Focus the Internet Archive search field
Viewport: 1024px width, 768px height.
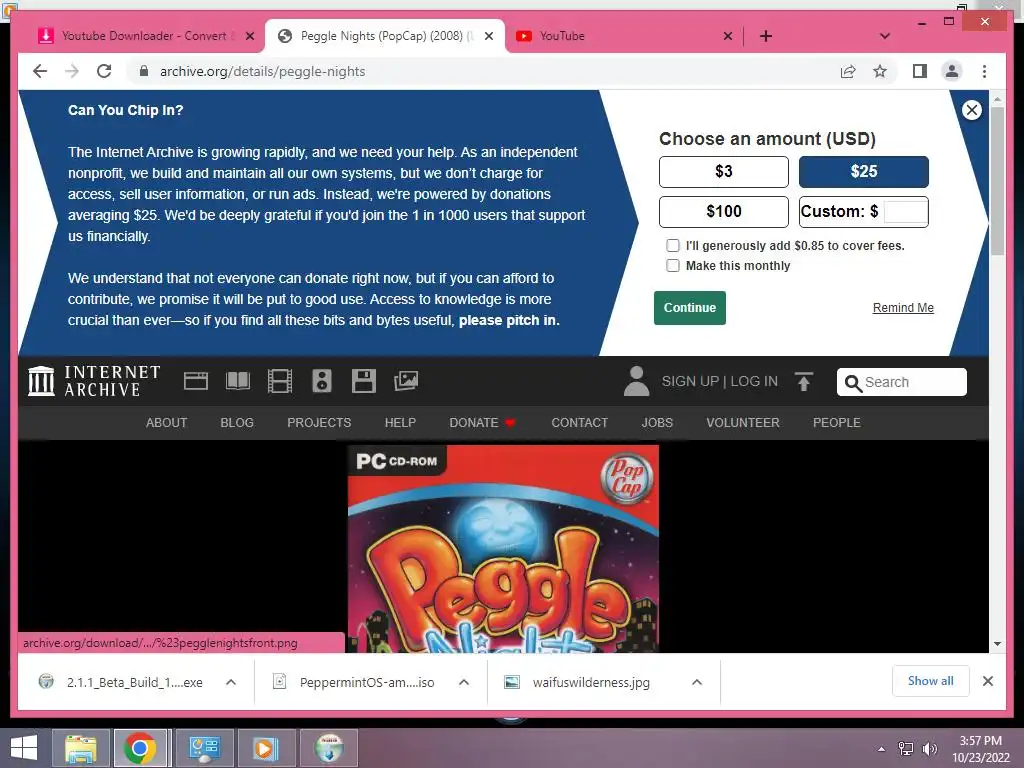pyautogui.click(x=902, y=382)
